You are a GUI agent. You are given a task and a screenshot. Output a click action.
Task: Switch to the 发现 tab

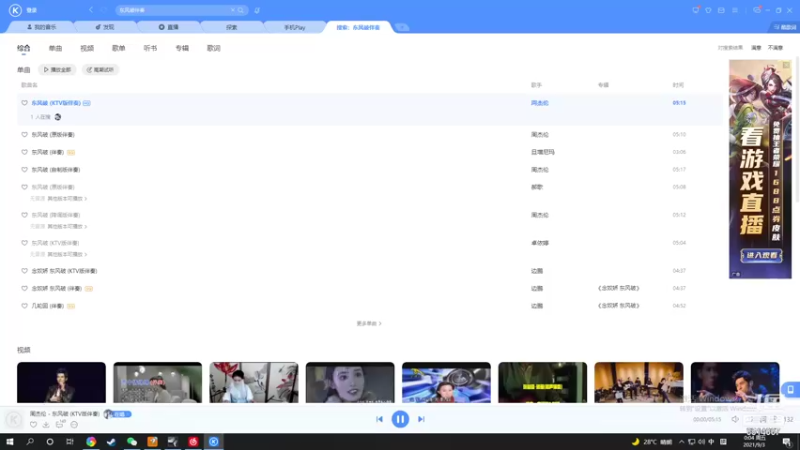(x=105, y=27)
